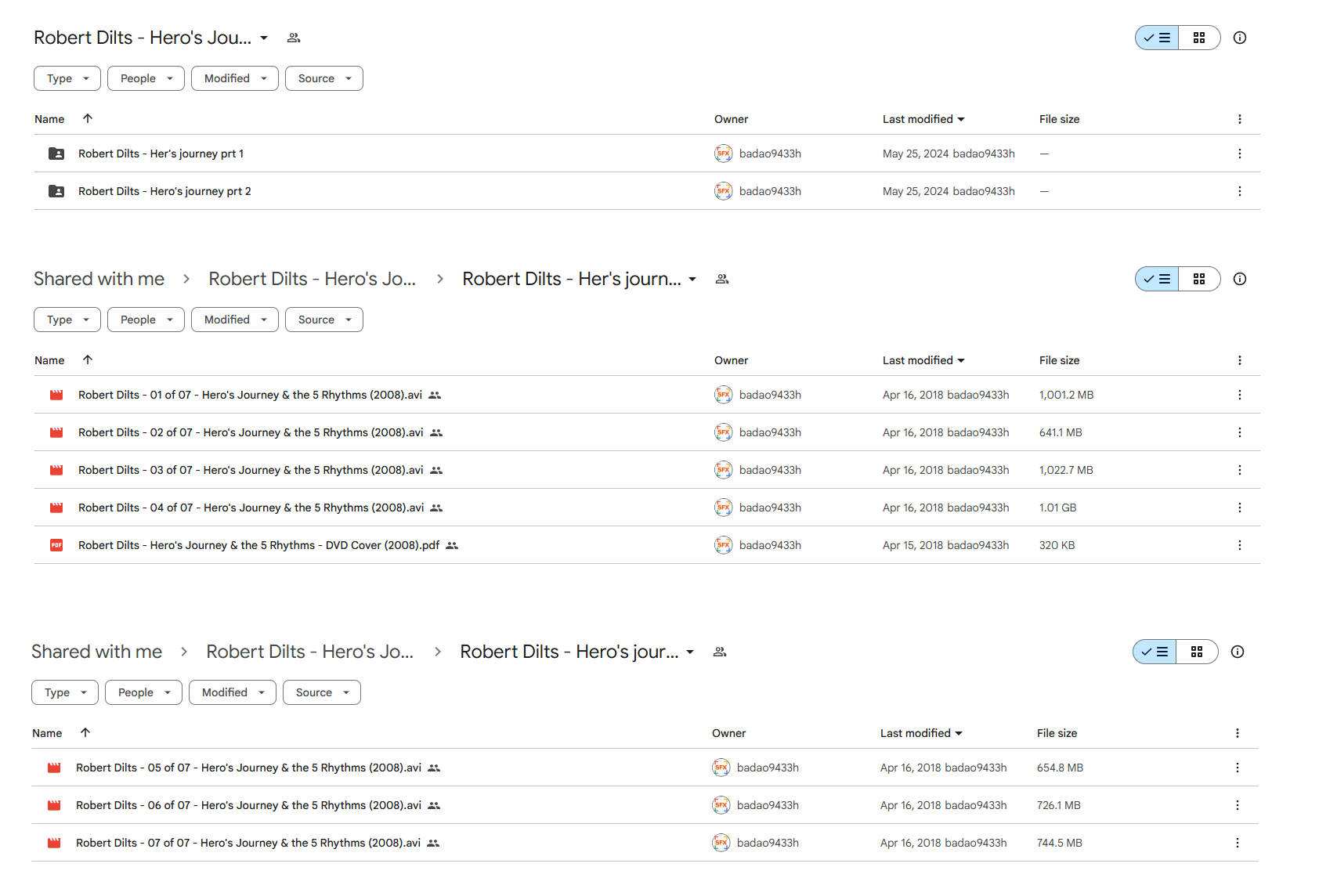The image size is (1319, 896).
Task: Open info details in the Her's journey panel
Action: [1240, 279]
